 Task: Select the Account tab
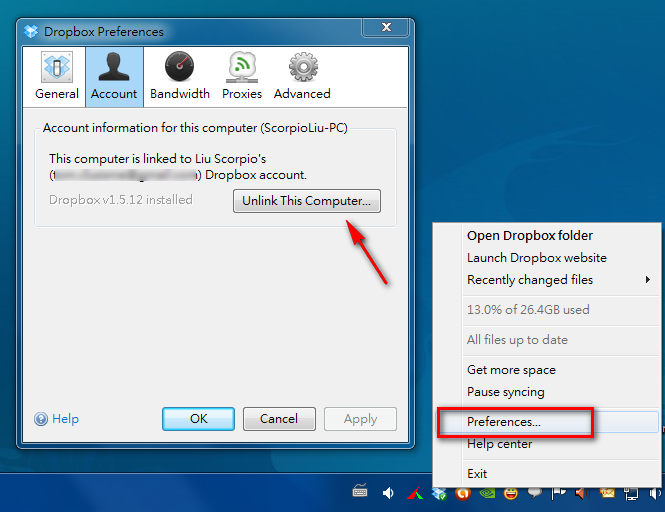click(114, 76)
